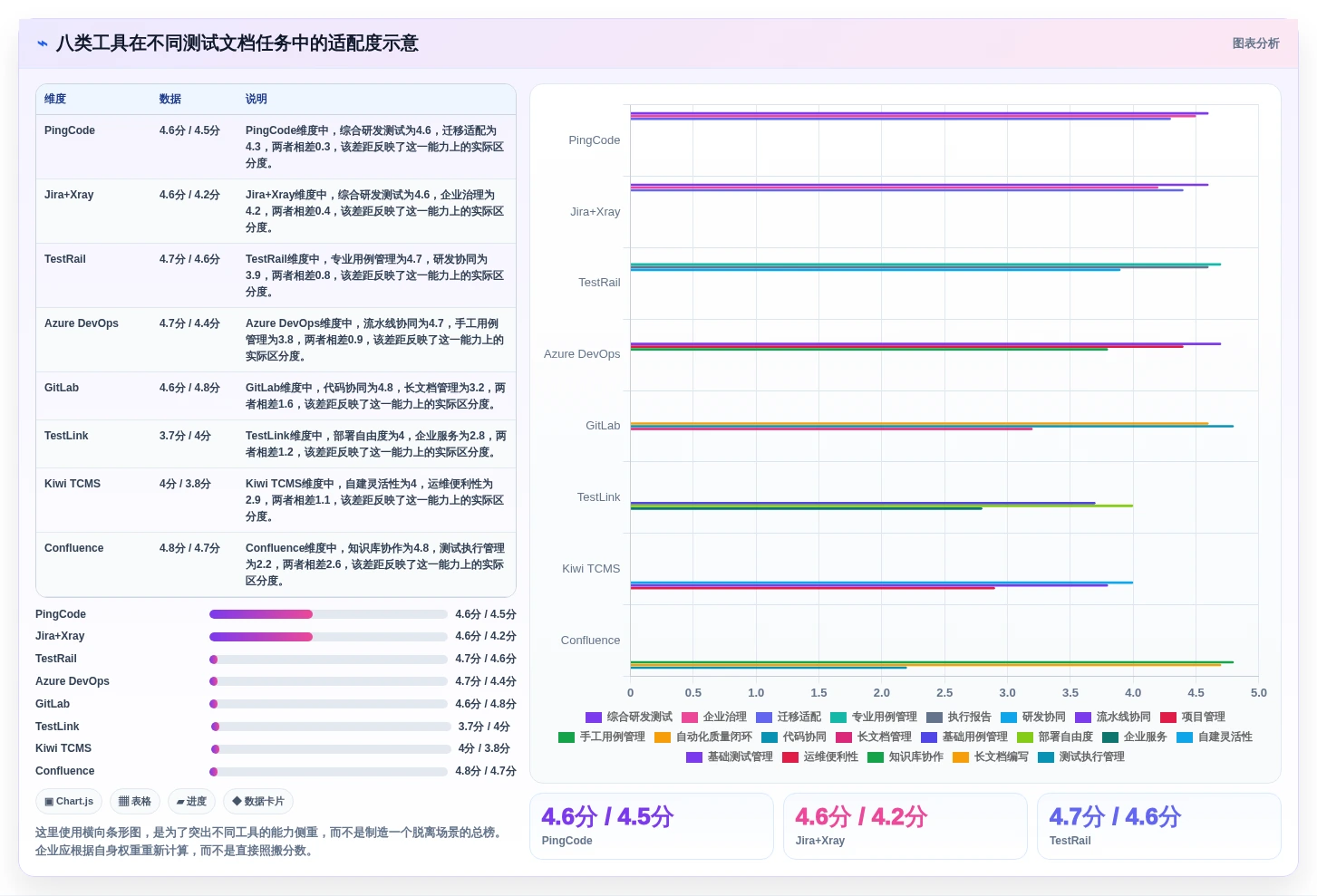Click the purple 基础测试管理 legend swatch
The width and height of the screenshot is (1317, 896).
tap(694, 757)
